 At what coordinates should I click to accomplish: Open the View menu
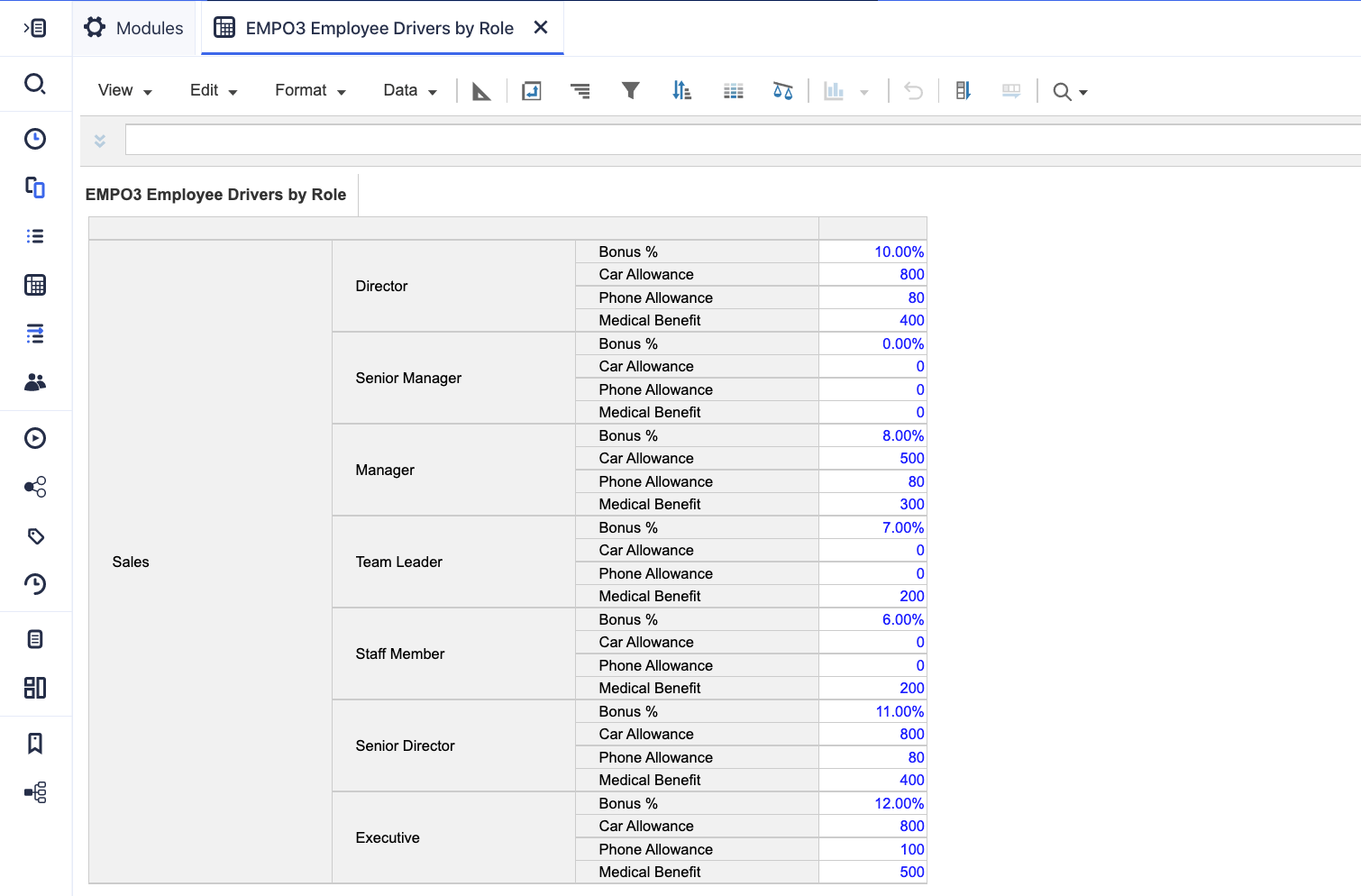point(123,90)
